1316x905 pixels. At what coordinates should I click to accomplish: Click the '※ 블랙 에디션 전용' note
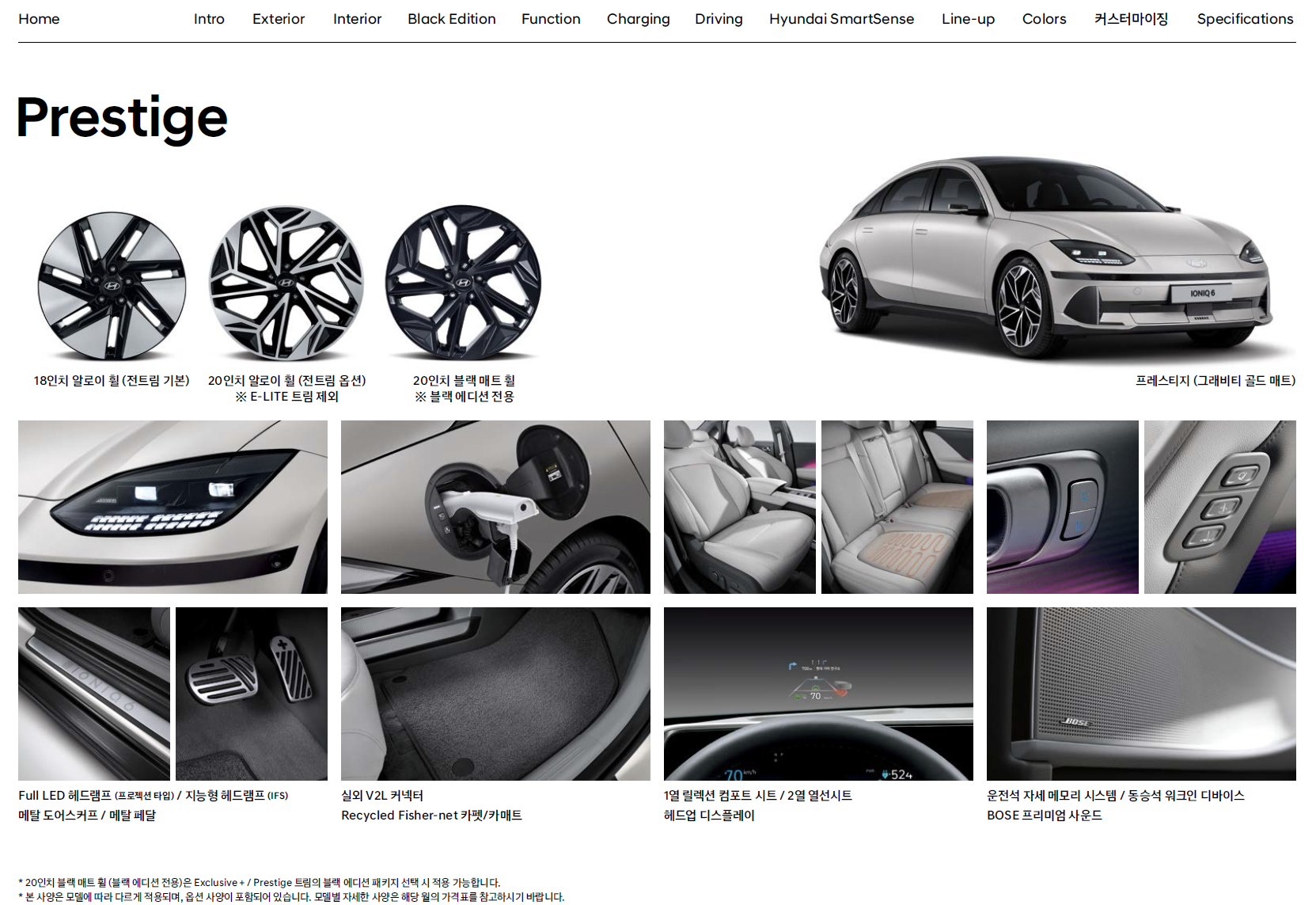click(x=464, y=397)
